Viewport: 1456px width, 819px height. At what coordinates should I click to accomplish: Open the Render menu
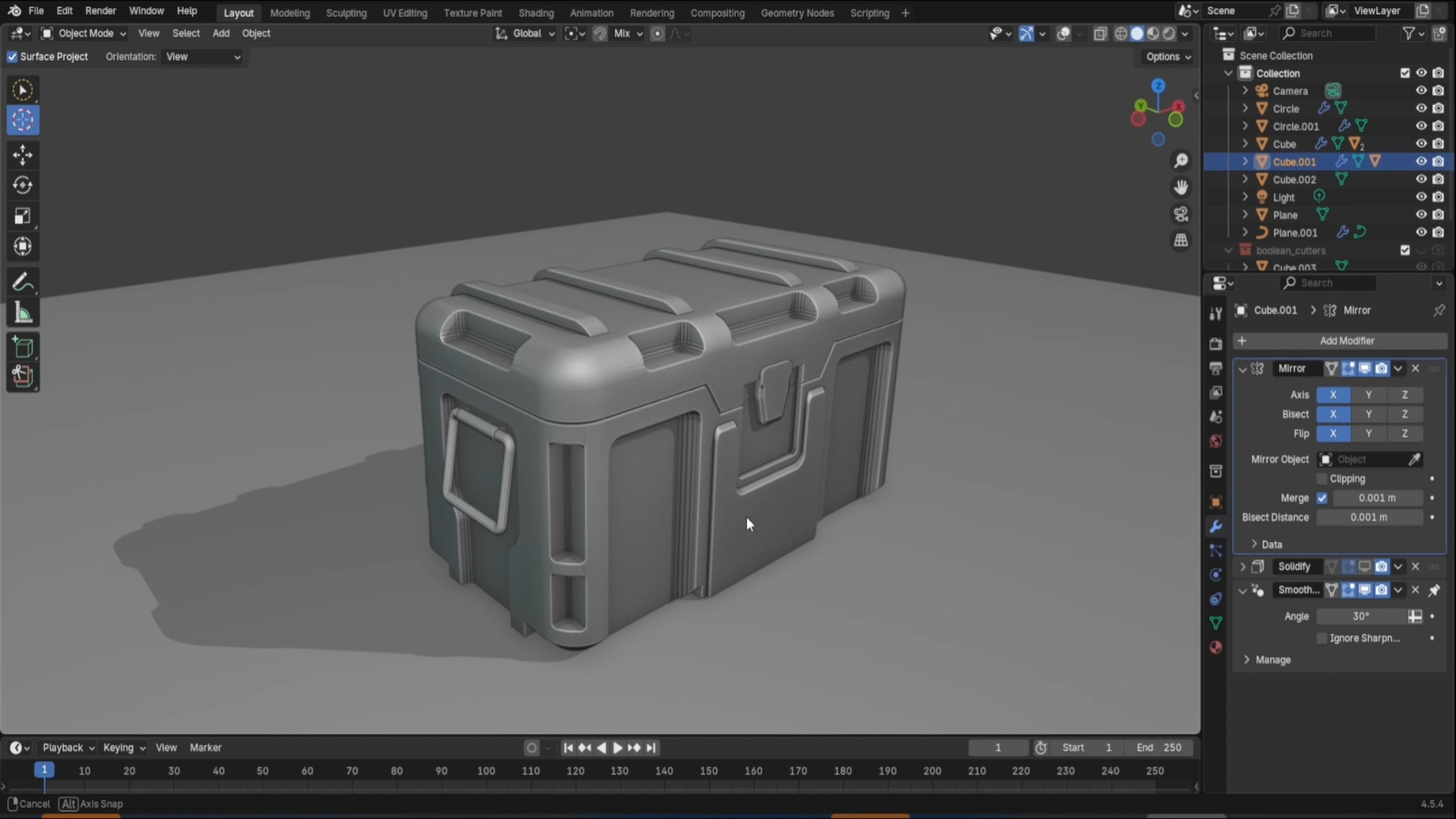tap(100, 11)
